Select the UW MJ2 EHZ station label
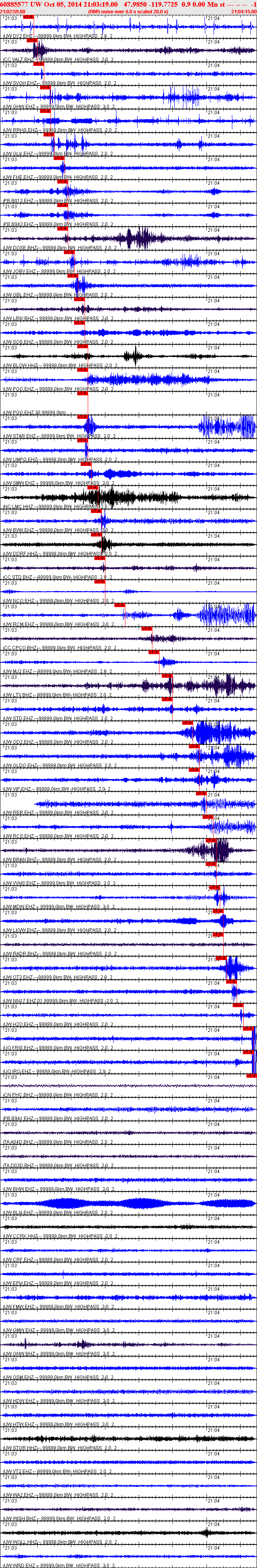 pos(58,671)
